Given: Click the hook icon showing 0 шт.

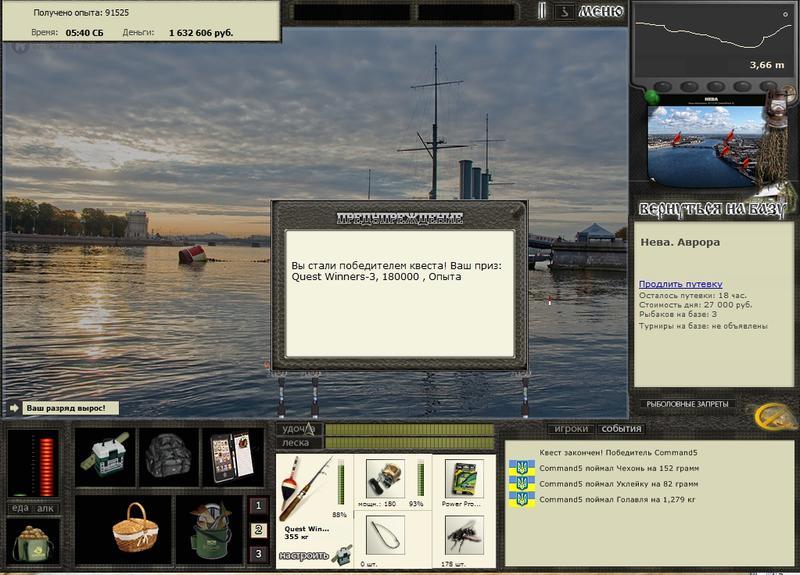Looking at the screenshot, I should [x=385, y=535].
